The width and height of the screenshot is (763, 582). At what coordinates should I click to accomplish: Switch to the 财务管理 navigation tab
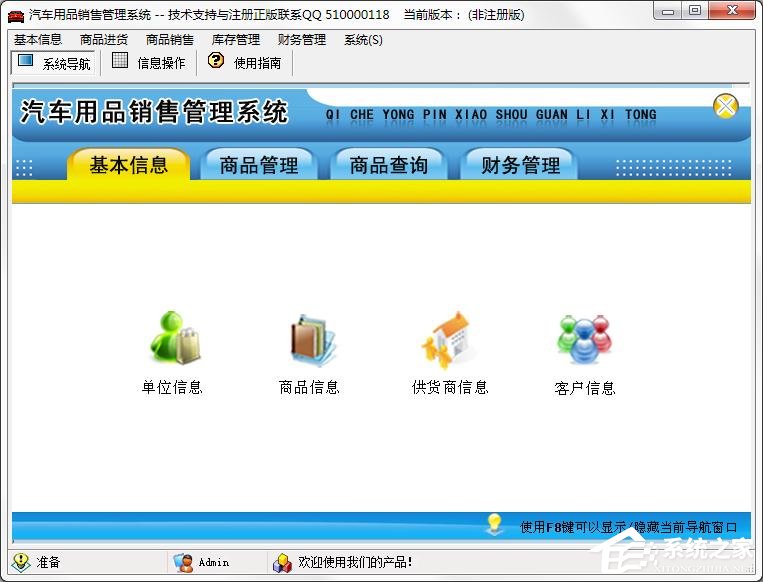[x=520, y=164]
